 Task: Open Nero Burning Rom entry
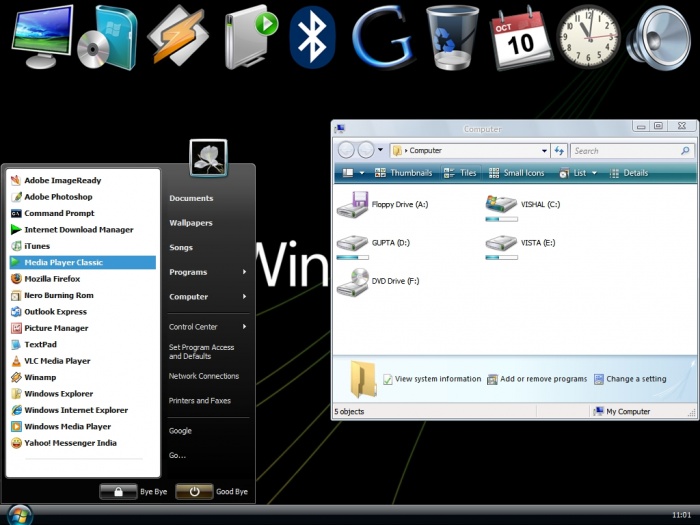tap(83, 295)
